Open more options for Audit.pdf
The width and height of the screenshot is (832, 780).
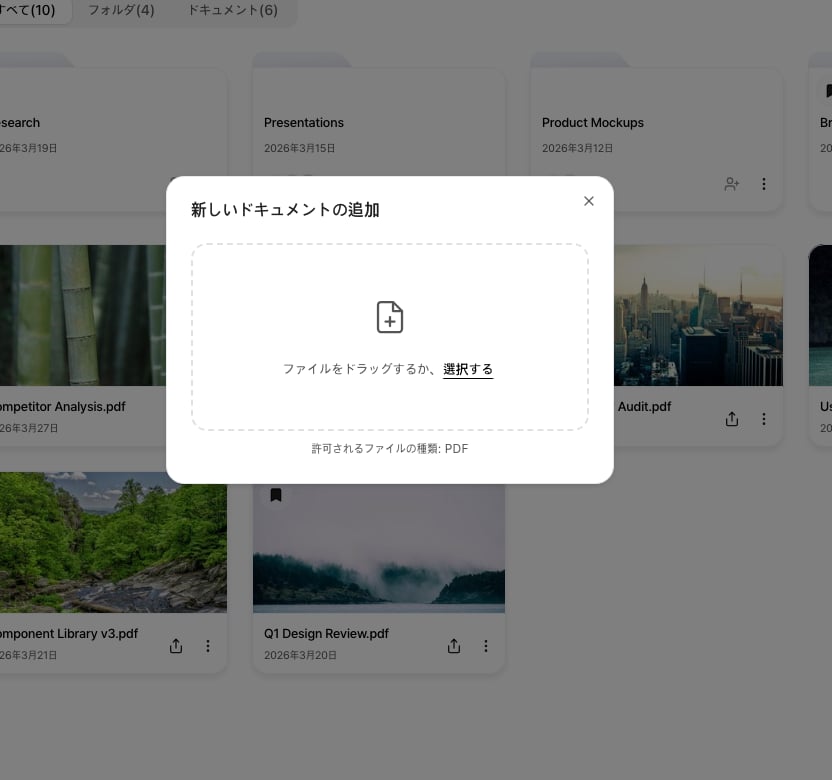pyautogui.click(x=764, y=419)
